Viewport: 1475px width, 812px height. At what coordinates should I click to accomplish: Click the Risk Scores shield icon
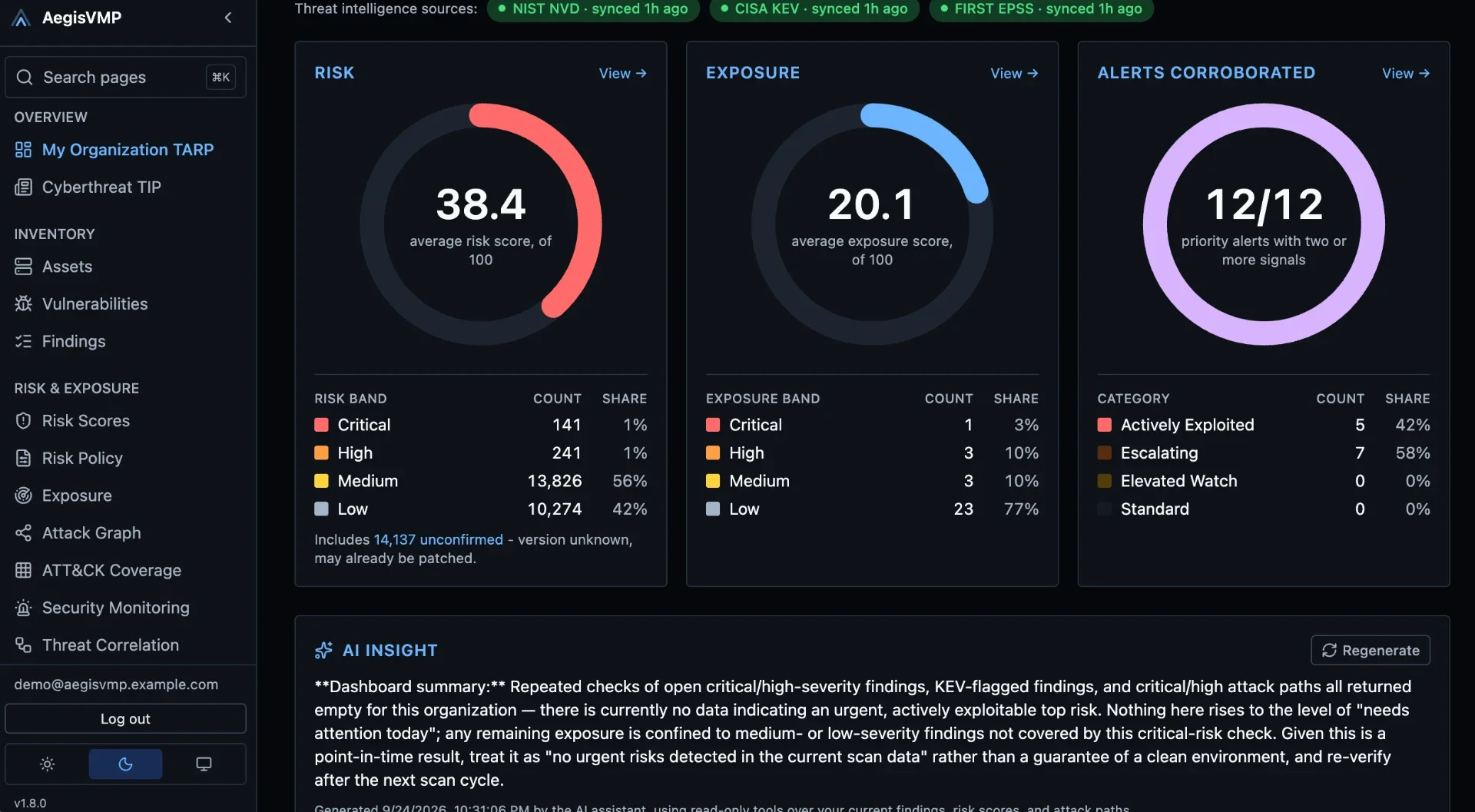(24, 421)
